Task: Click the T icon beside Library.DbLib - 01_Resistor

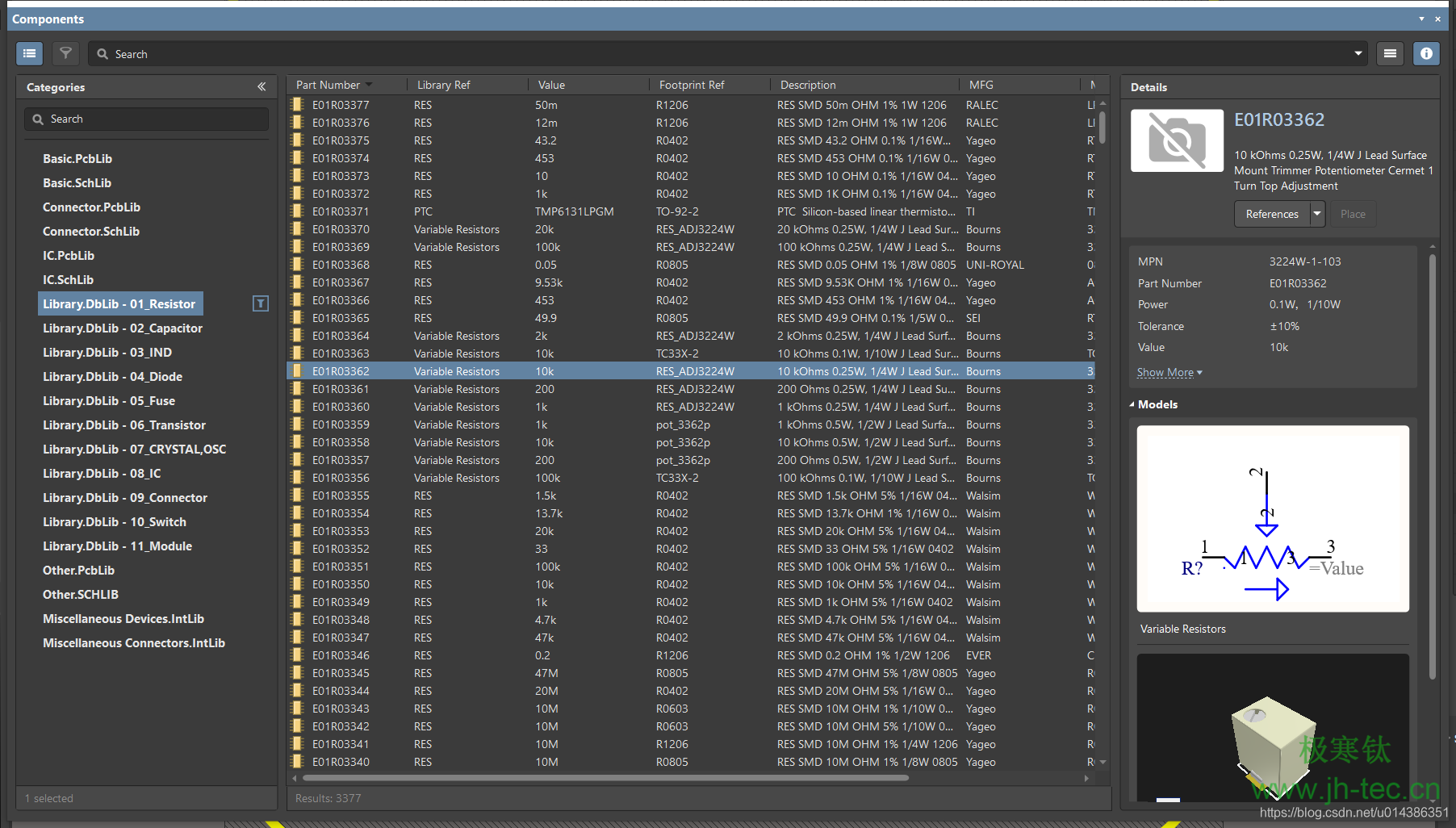Action: [x=261, y=304]
